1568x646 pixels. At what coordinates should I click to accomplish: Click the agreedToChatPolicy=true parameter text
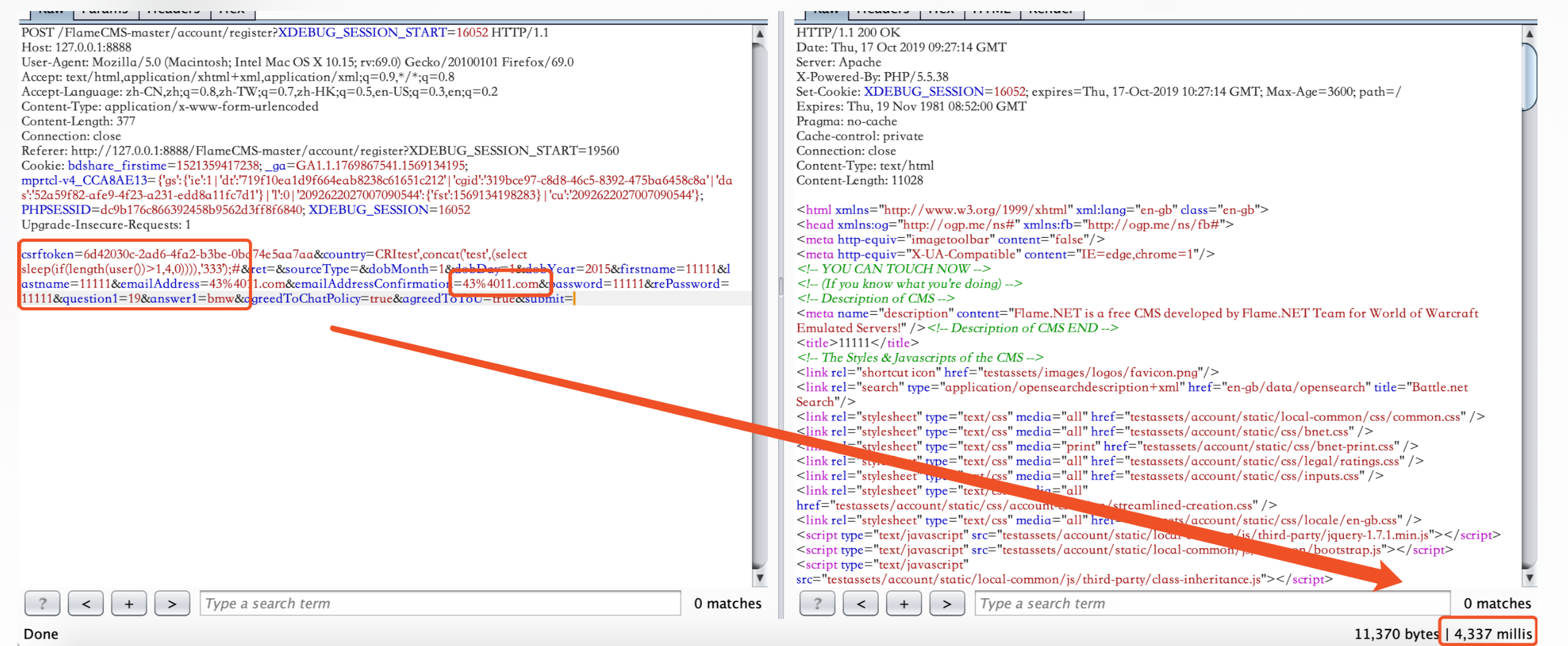(318, 299)
